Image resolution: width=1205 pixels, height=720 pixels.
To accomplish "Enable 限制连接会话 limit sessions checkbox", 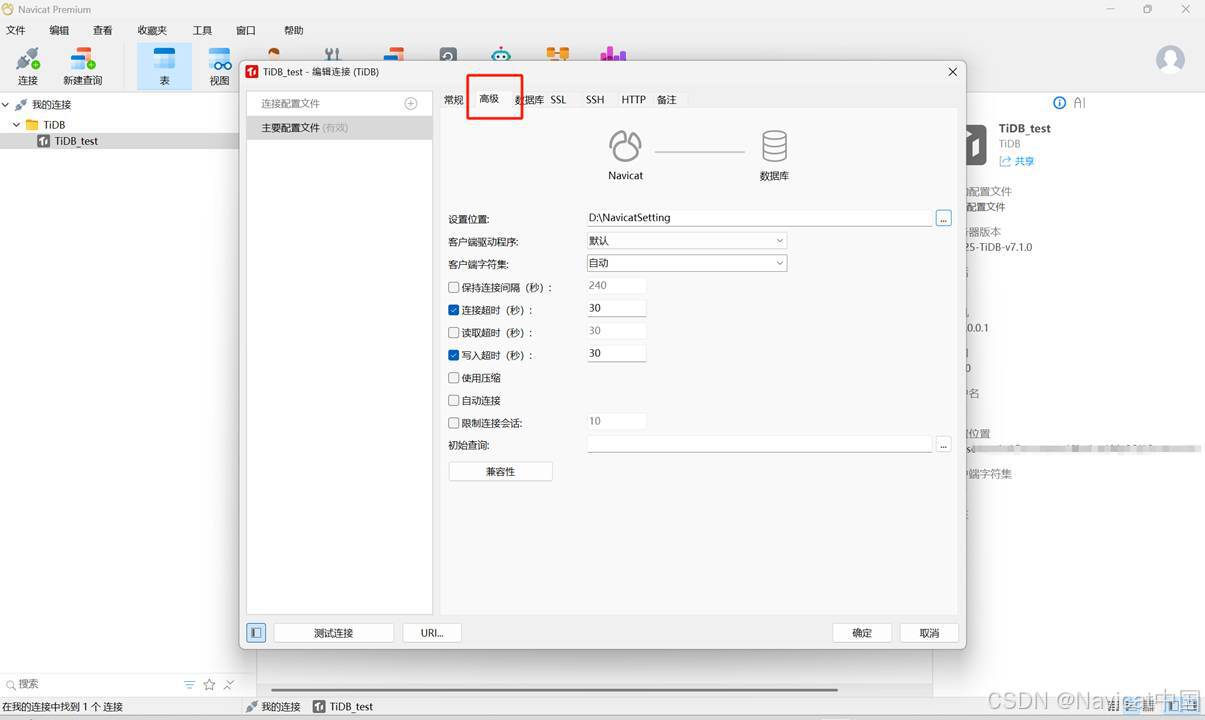I will pyautogui.click(x=454, y=423).
